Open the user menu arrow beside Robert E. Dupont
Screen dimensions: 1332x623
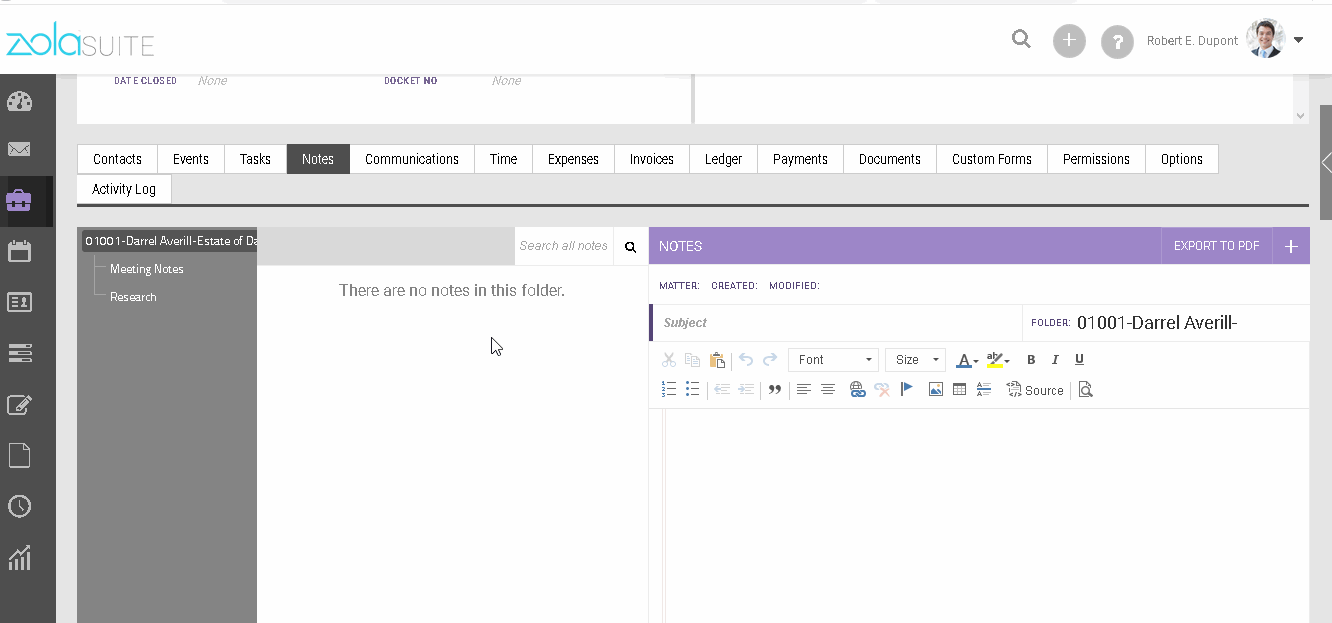click(x=1298, y=41)
